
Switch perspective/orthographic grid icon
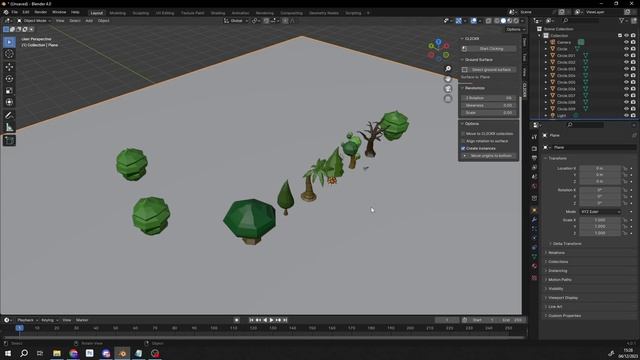coord(448,98)
